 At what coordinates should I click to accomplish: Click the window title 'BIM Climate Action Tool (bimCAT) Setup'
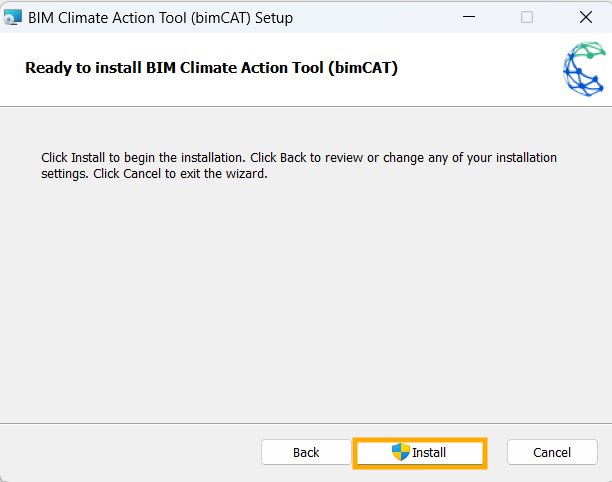[x=160, y=18]
